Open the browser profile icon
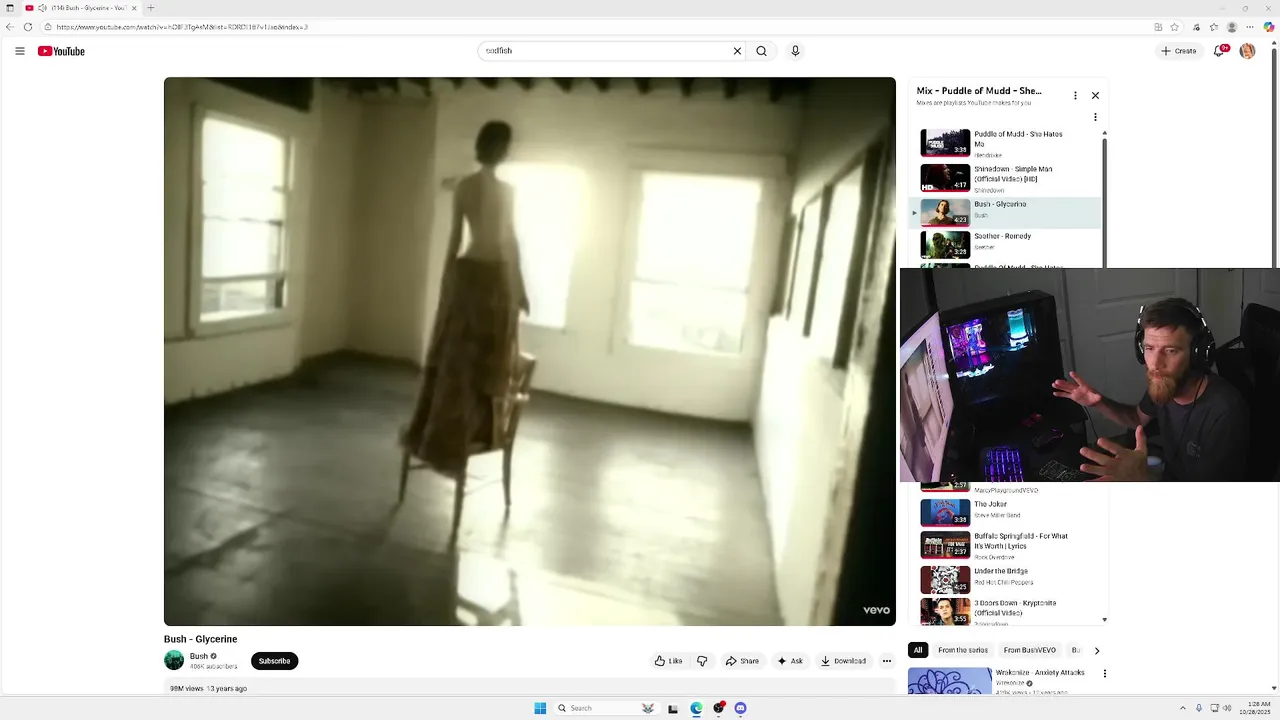Screen dimensions: 1280x720 [1232, 27]
